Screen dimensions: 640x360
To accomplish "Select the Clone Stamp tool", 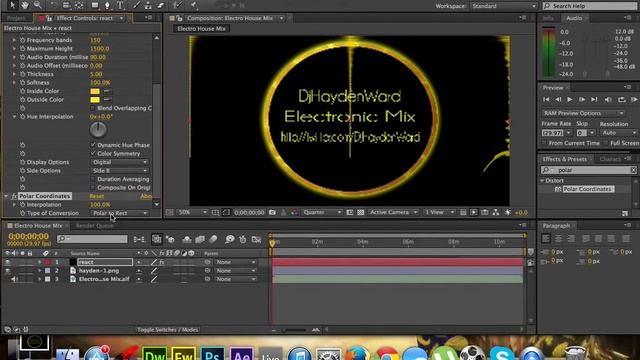I will (148, 5).
